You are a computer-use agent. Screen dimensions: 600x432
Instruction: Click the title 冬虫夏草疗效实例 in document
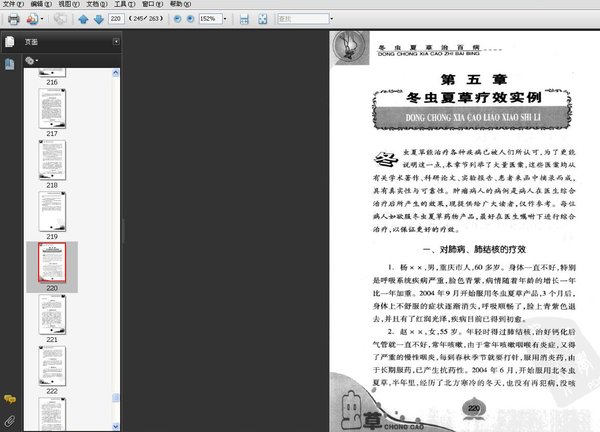point(474,98)
